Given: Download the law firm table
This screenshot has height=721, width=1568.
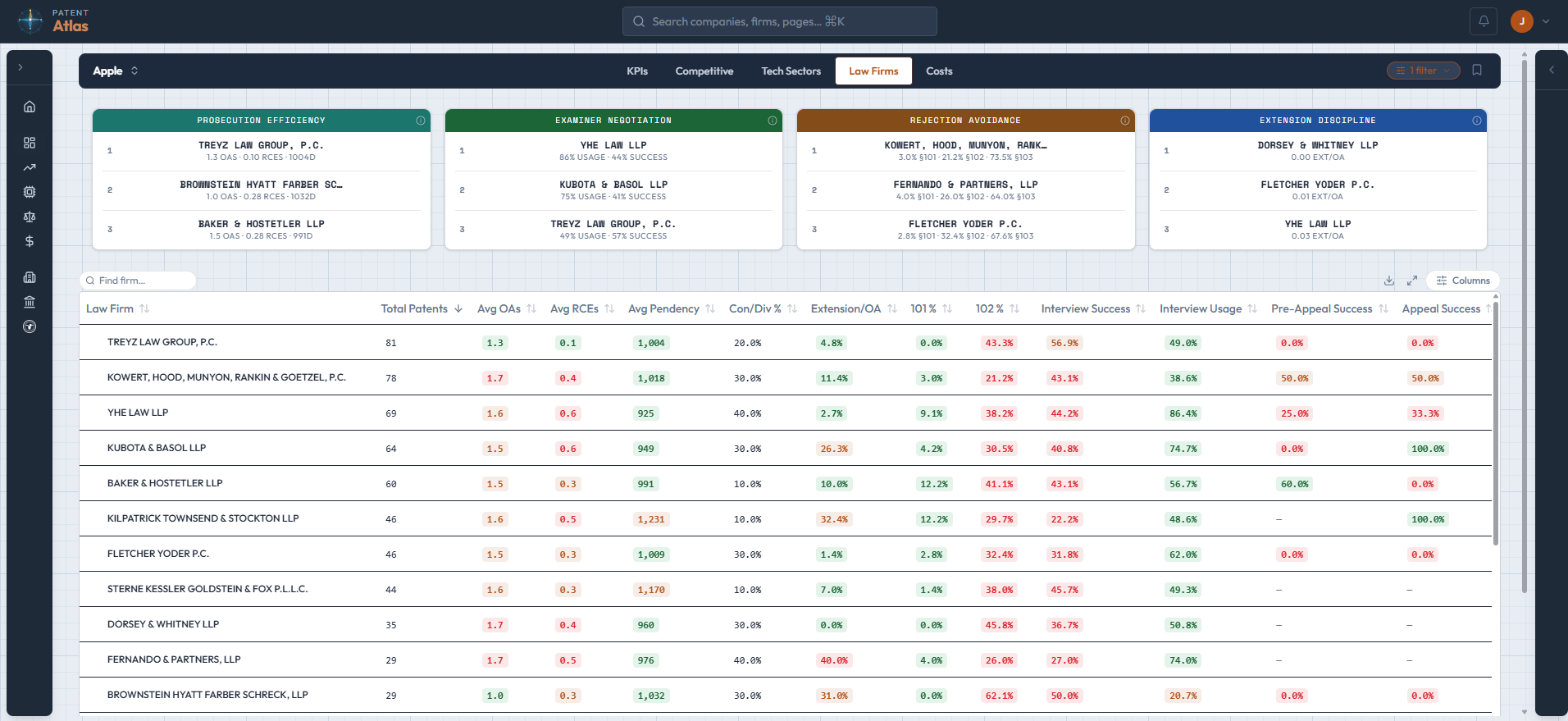Looking at the screenshot, I should pyautogui.click(x=1389, y=281).
